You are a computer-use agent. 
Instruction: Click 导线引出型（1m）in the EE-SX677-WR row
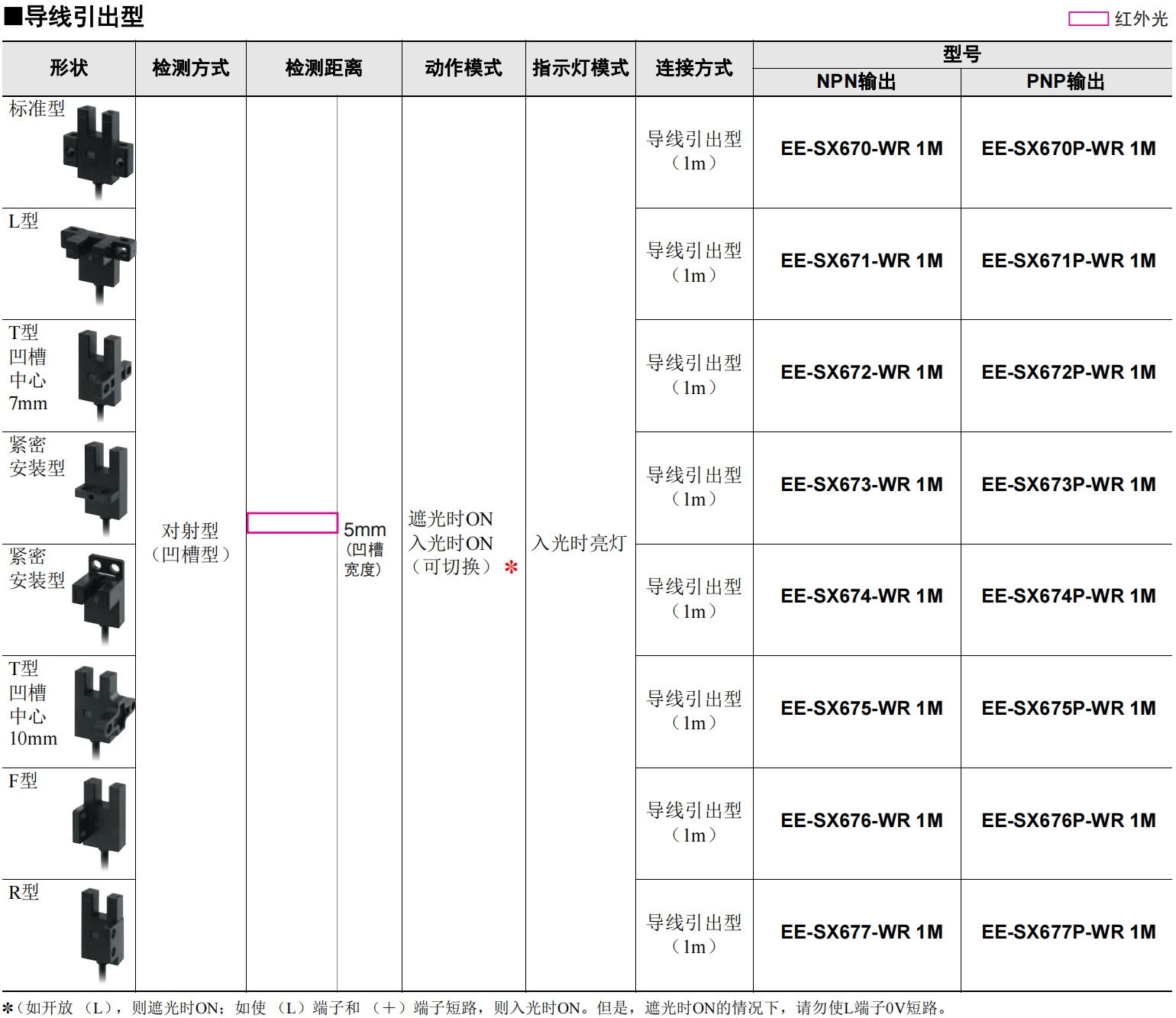[694, 935]
